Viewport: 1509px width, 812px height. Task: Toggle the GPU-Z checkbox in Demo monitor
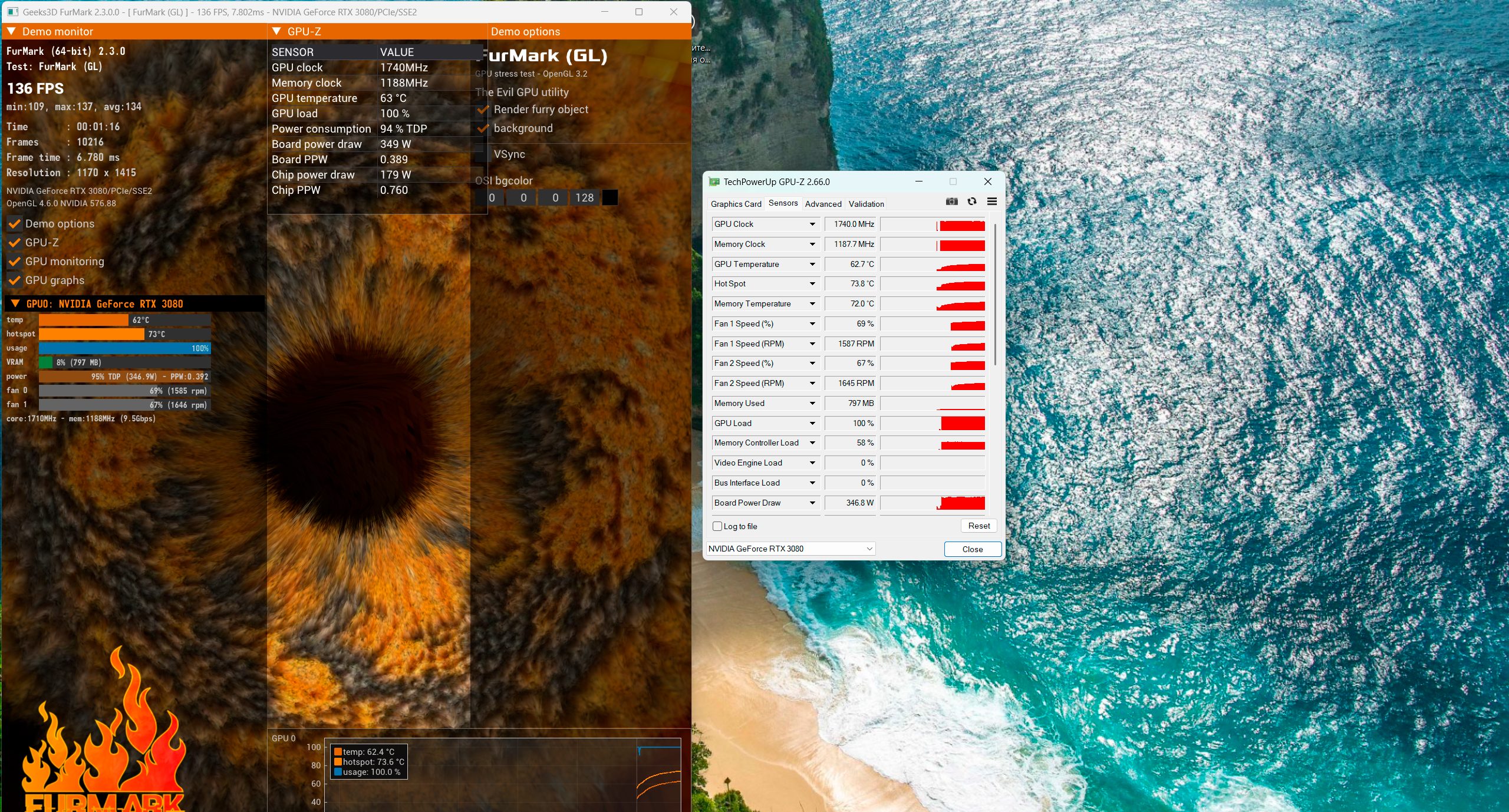15,243
